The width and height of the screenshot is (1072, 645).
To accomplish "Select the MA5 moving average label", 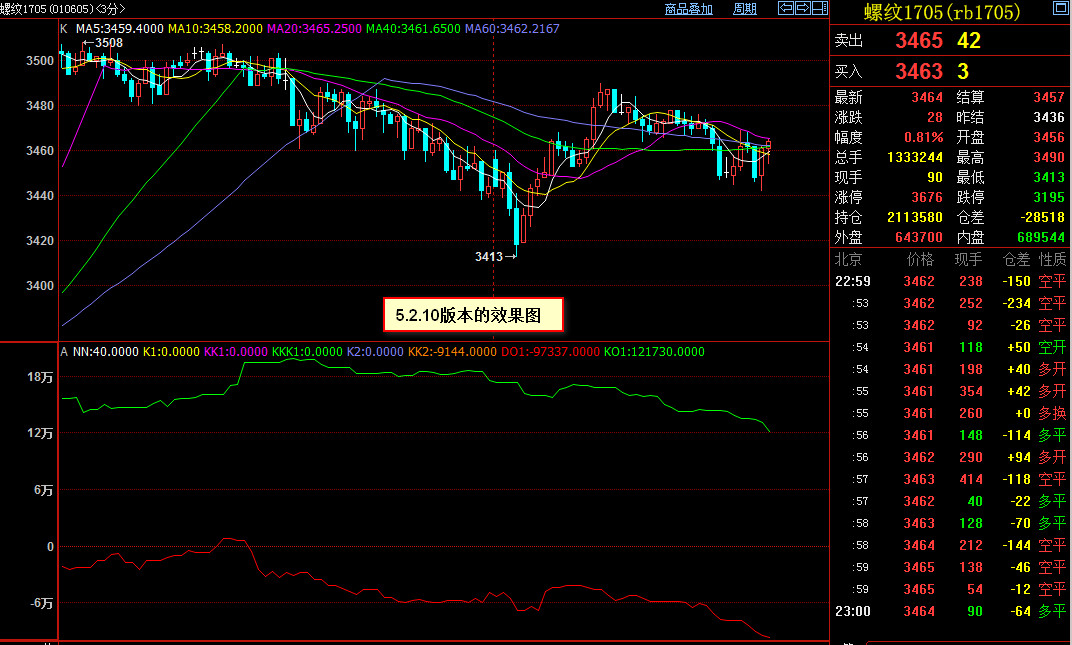I will click(118, 28).
